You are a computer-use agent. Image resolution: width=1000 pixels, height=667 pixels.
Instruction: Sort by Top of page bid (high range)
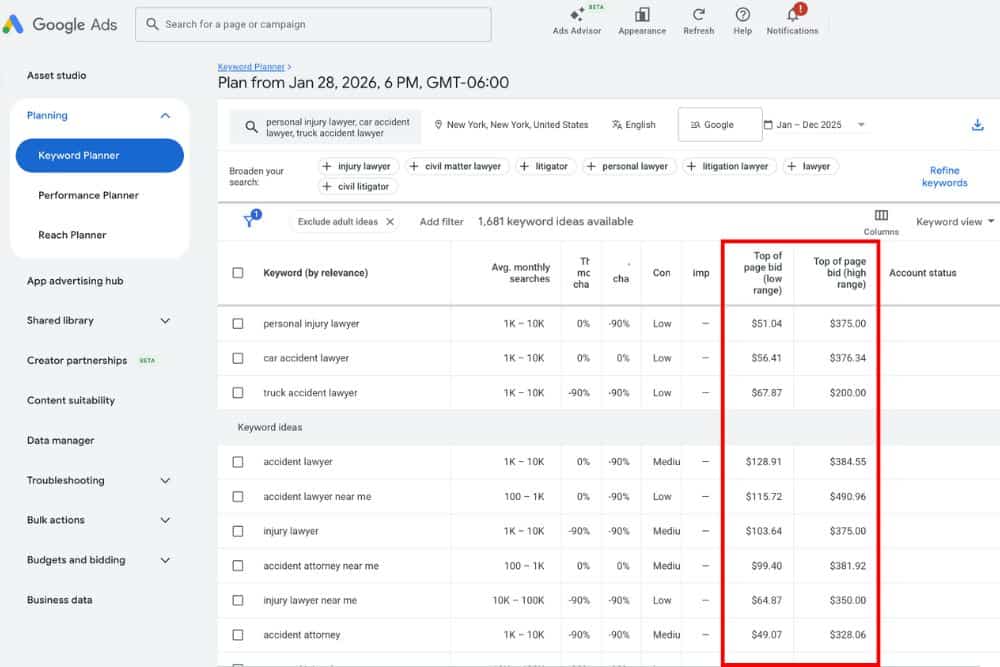point(839,273)
